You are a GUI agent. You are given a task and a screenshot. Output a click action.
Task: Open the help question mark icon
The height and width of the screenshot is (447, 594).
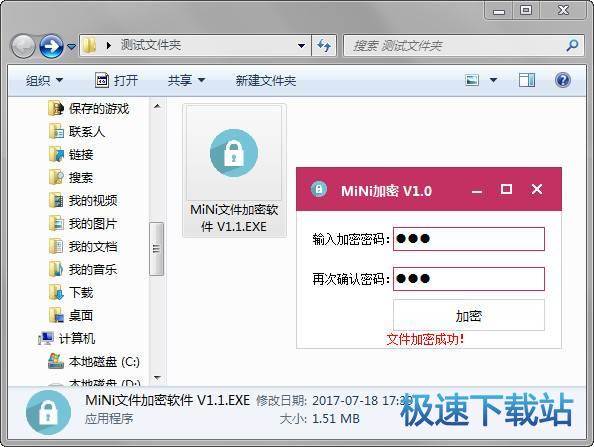(x=563, y=80)
